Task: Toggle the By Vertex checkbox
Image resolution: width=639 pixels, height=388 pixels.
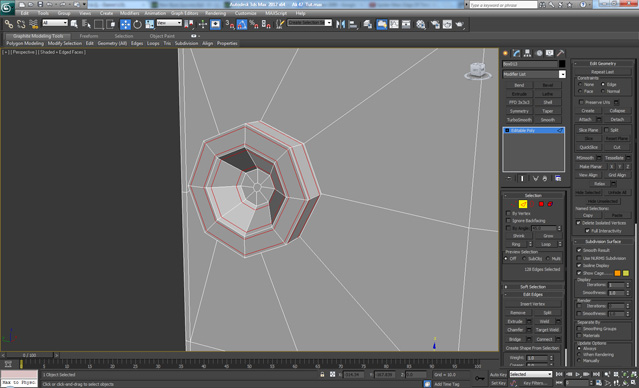Action: point(508,213)
